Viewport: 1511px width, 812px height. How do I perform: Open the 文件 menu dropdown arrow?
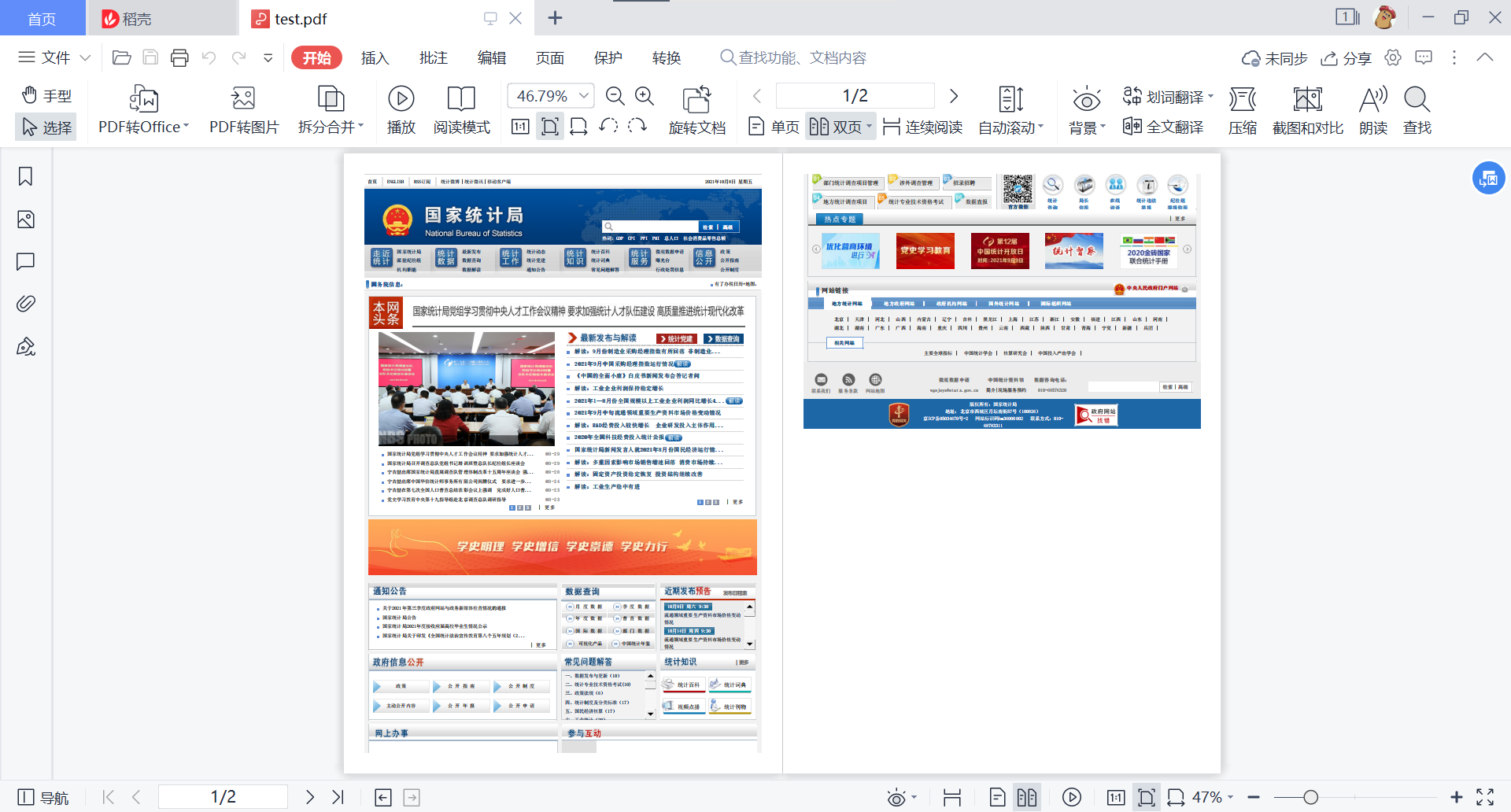tap(85, 57)
